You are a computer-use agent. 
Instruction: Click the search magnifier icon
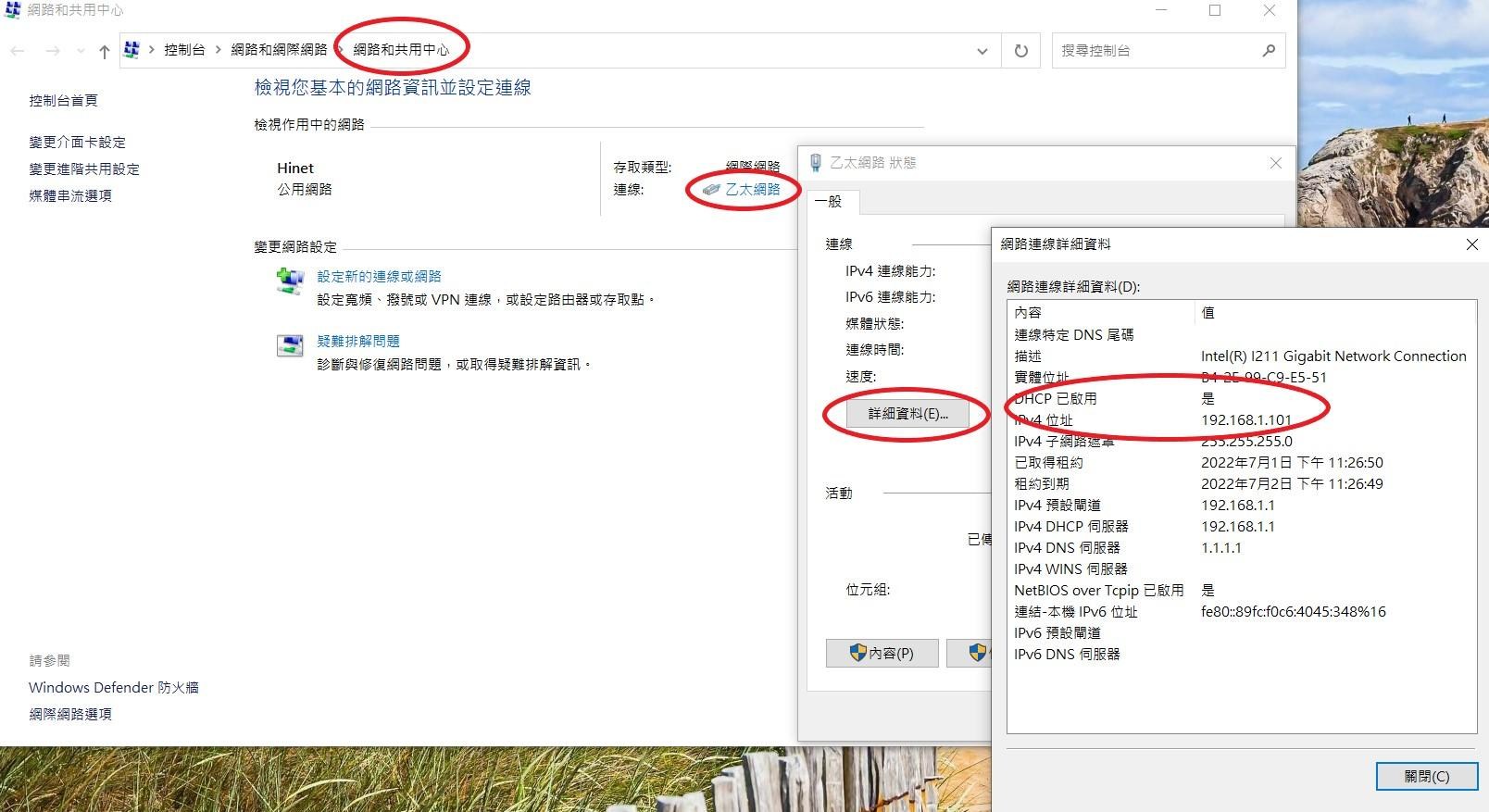1269,50
